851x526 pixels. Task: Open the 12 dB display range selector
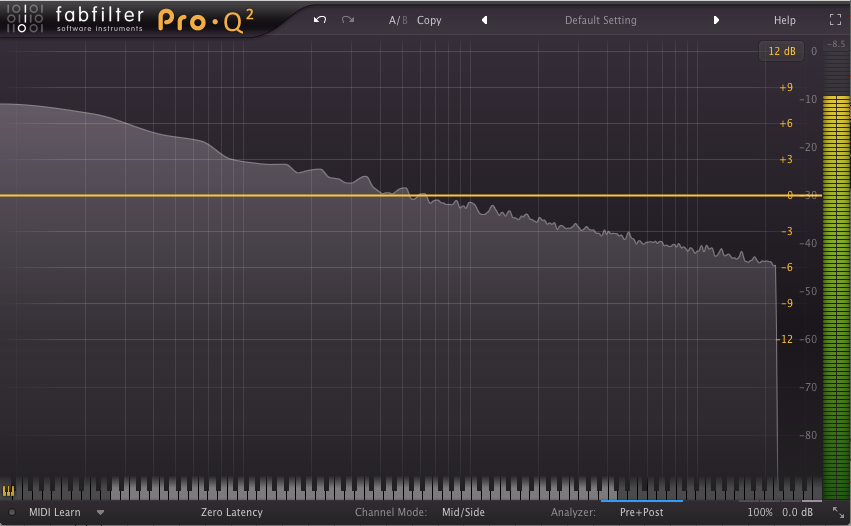click(x=782, y=51)
